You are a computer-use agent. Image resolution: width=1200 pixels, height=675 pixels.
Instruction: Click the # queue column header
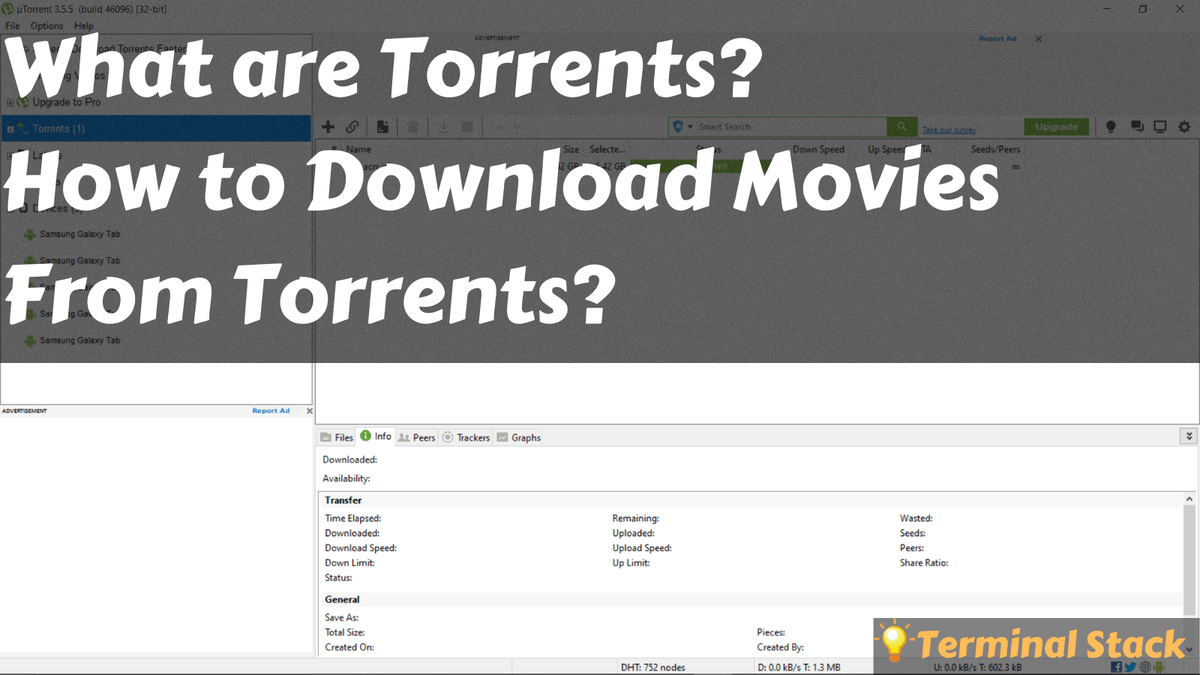[x=334, y=149]
